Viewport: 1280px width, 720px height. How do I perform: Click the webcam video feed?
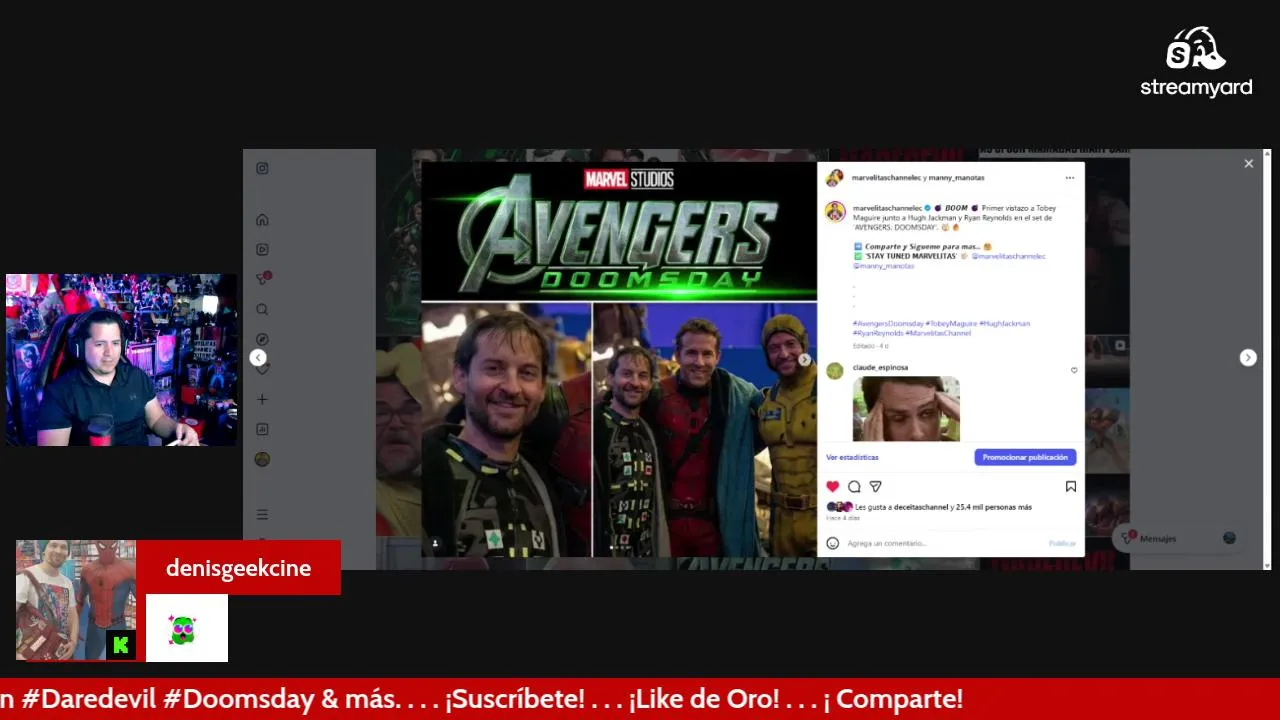[x=121, y=360]
